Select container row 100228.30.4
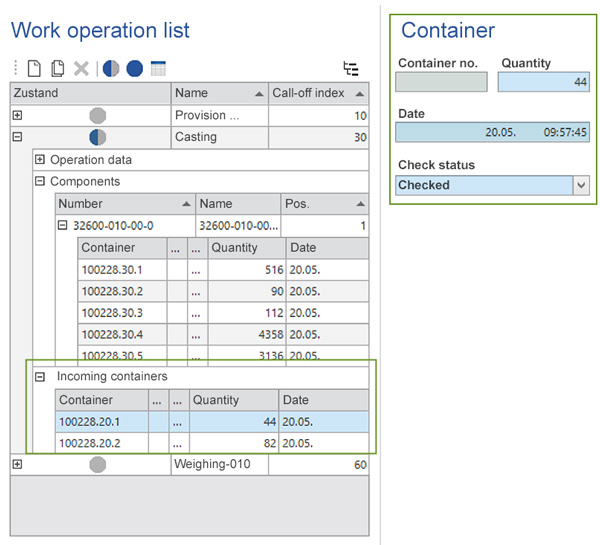This screenshot has height=545, width=600. pyautogui.click(x=223, y=335)
